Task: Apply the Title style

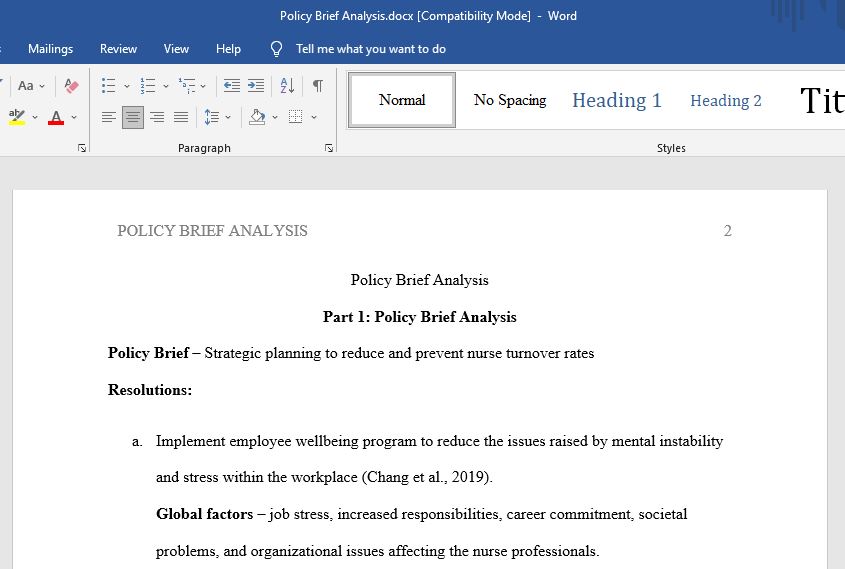Action: (x=821, y=100)
